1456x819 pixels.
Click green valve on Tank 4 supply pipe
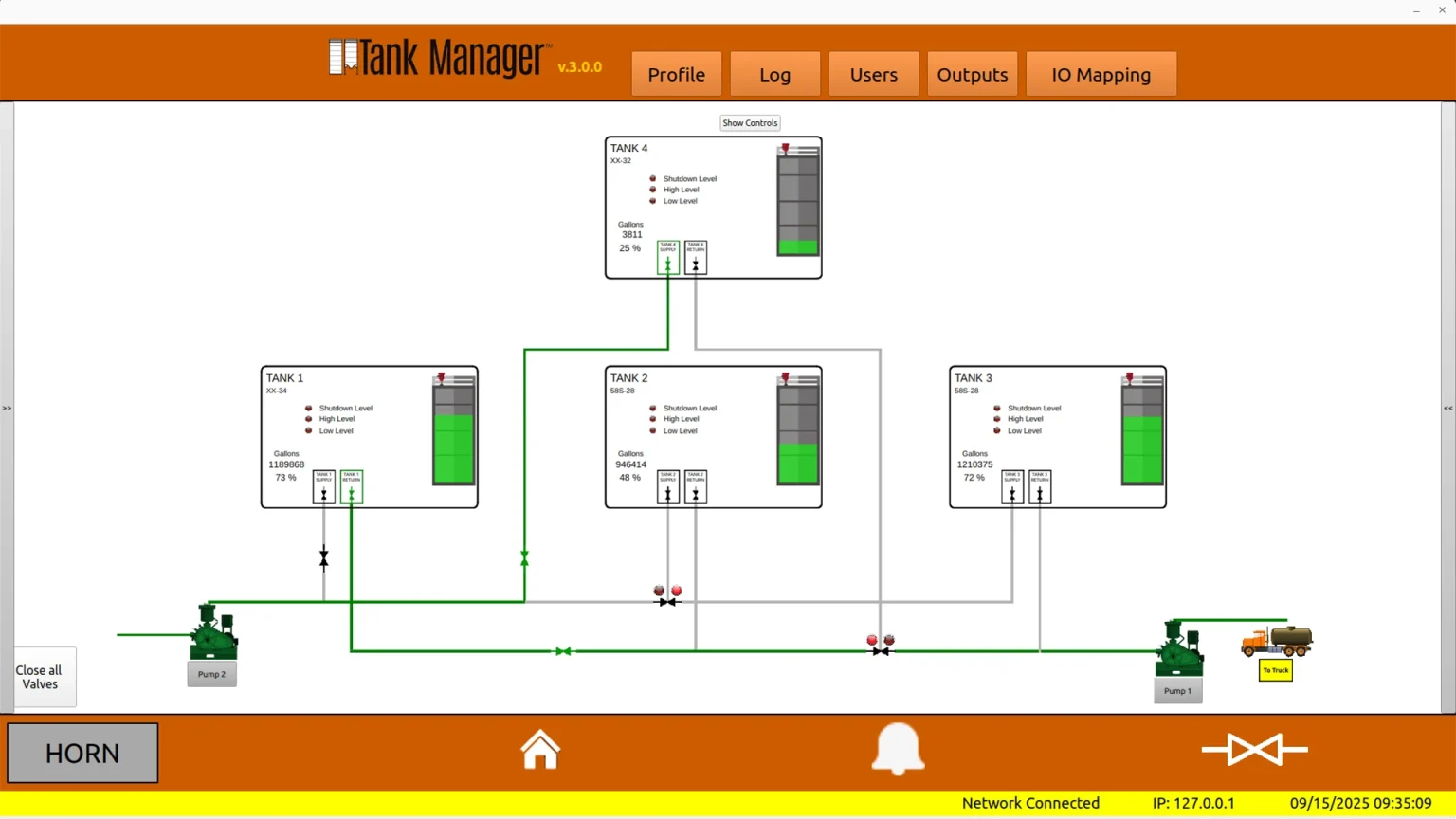(524, 558)
